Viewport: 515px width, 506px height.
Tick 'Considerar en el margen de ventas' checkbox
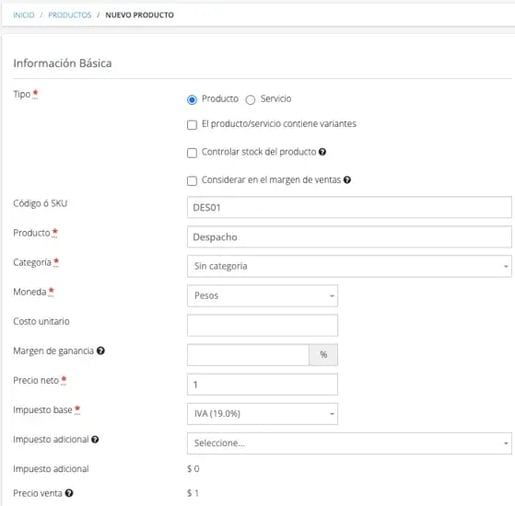click(192, 181)
